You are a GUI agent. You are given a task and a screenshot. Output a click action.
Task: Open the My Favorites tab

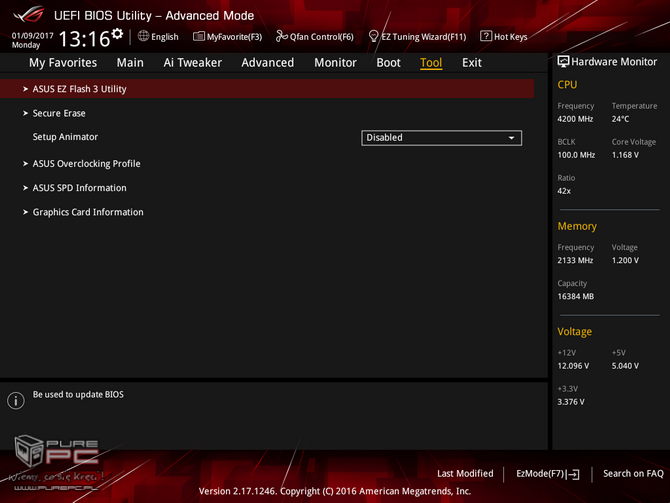pyautogui.click(x=63, y=63)
